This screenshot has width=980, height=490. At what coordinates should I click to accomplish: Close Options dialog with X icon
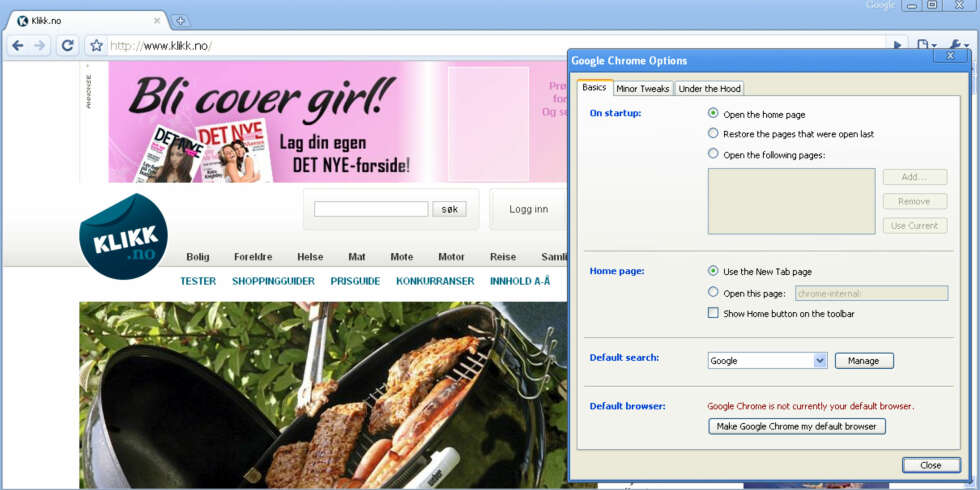(x=950, y=56)
